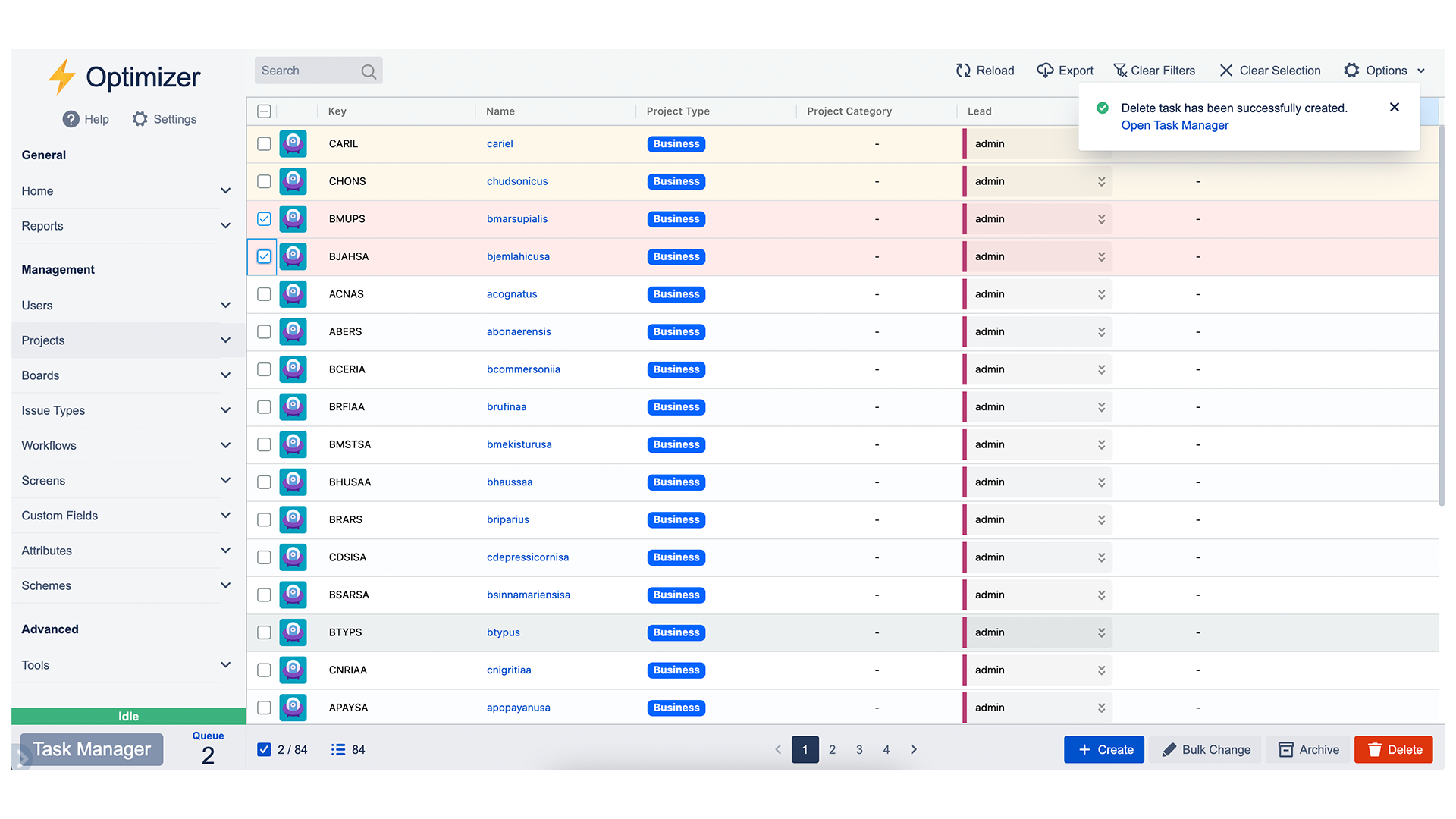Open the Options dropdown
The width and height of the screenshot is (1456, 819).
(x=1384, y=70)
